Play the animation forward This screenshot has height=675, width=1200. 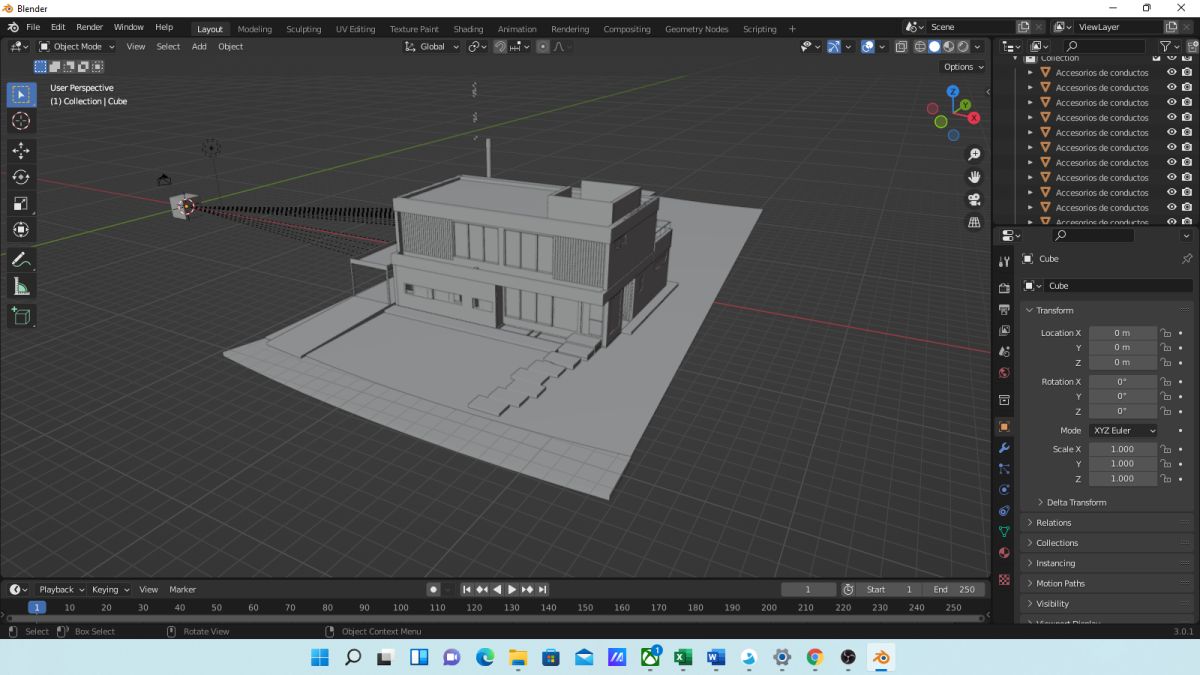tap(513, 589)
